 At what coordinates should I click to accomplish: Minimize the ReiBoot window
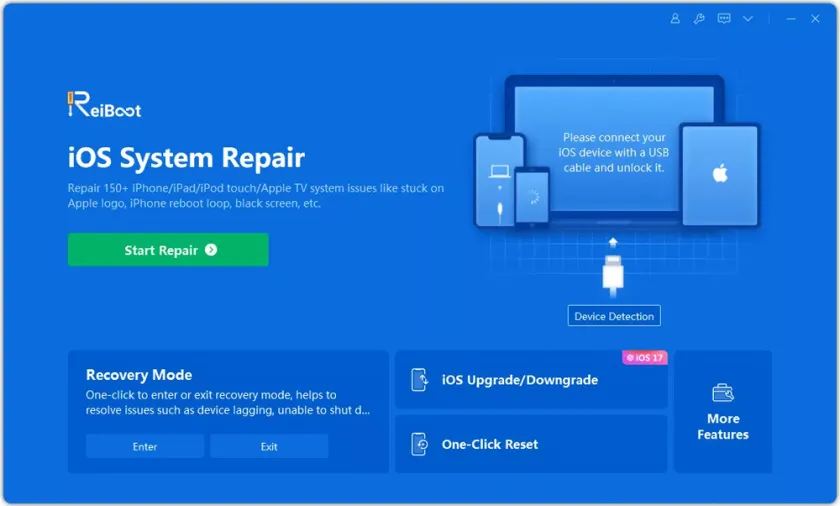click(791, 19)
